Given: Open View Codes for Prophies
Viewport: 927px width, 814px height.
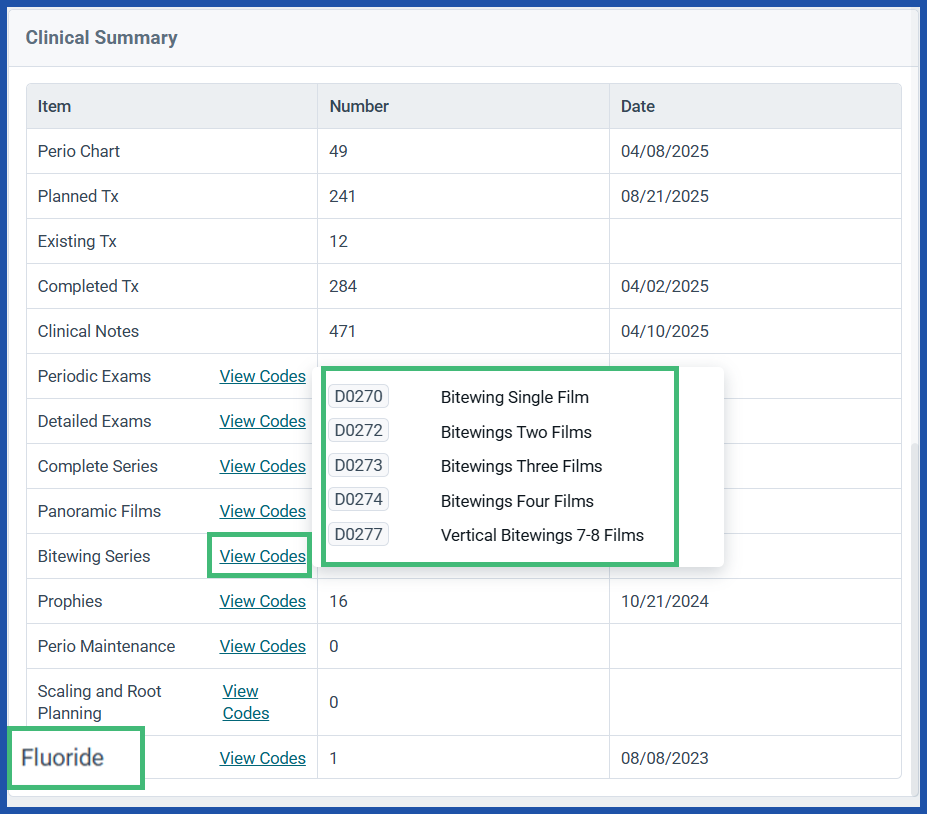Looking at the screenshot, I should 262,601.
